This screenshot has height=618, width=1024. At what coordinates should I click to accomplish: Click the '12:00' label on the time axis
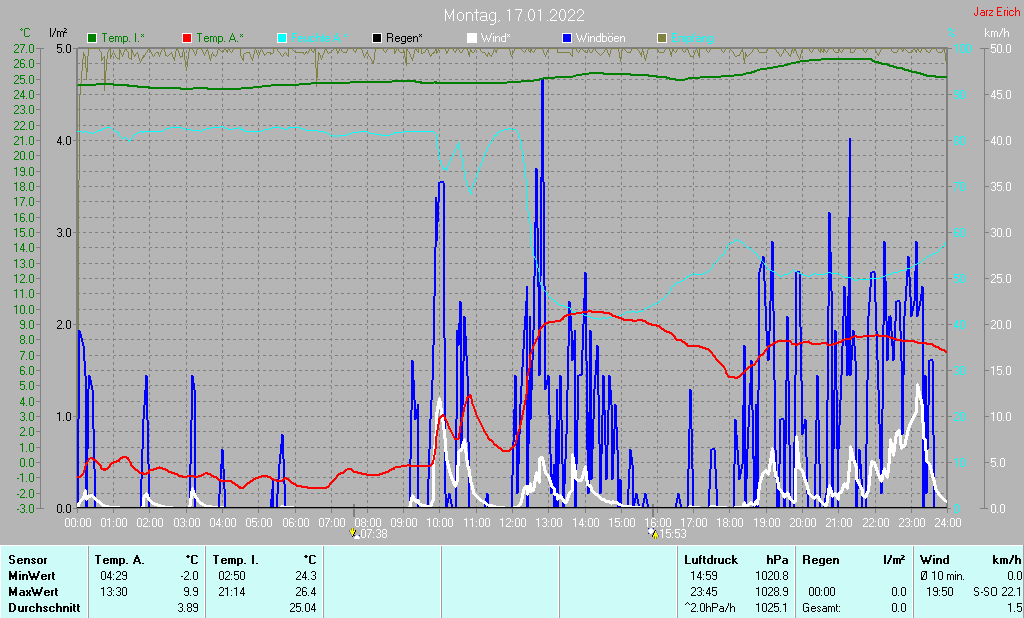click(513, 523)
